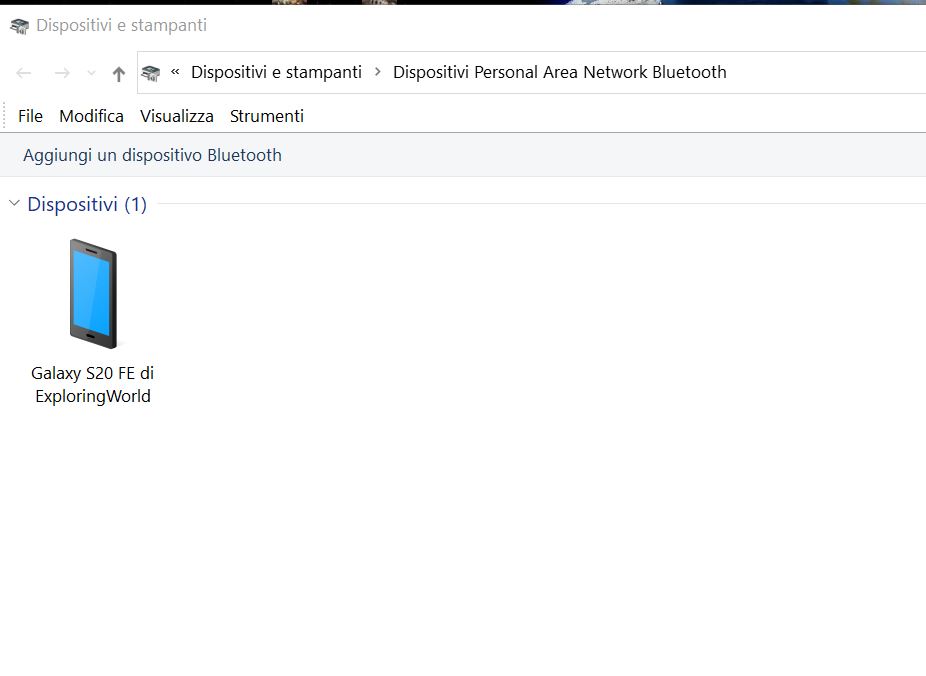Open recent locations dropdown arrow
Screen dimensions: 926x676
(x=91, y=73)
